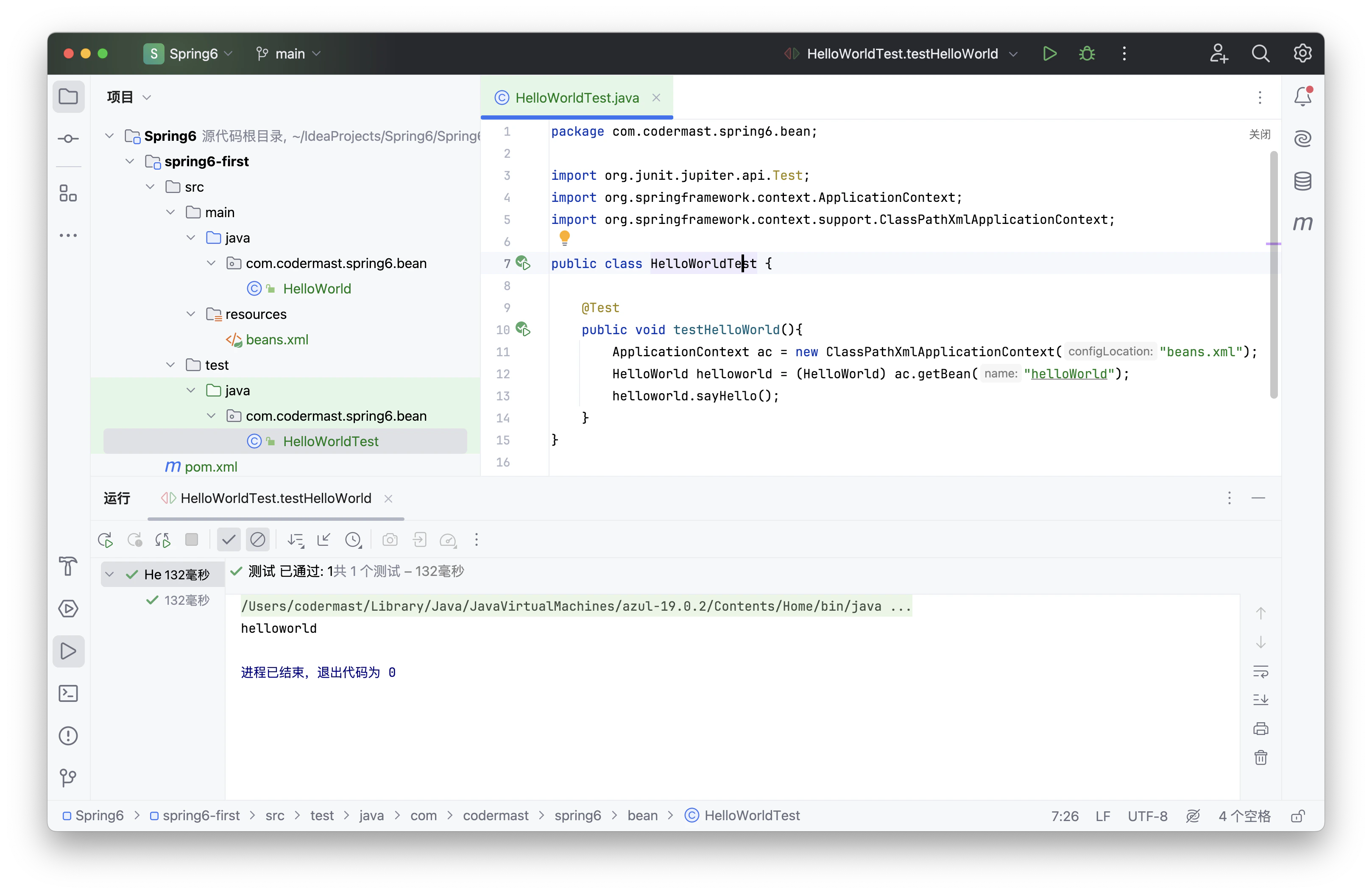Toggle soft-wrap in the console output
This screenshot has height=894, width=1372.
1261,671
